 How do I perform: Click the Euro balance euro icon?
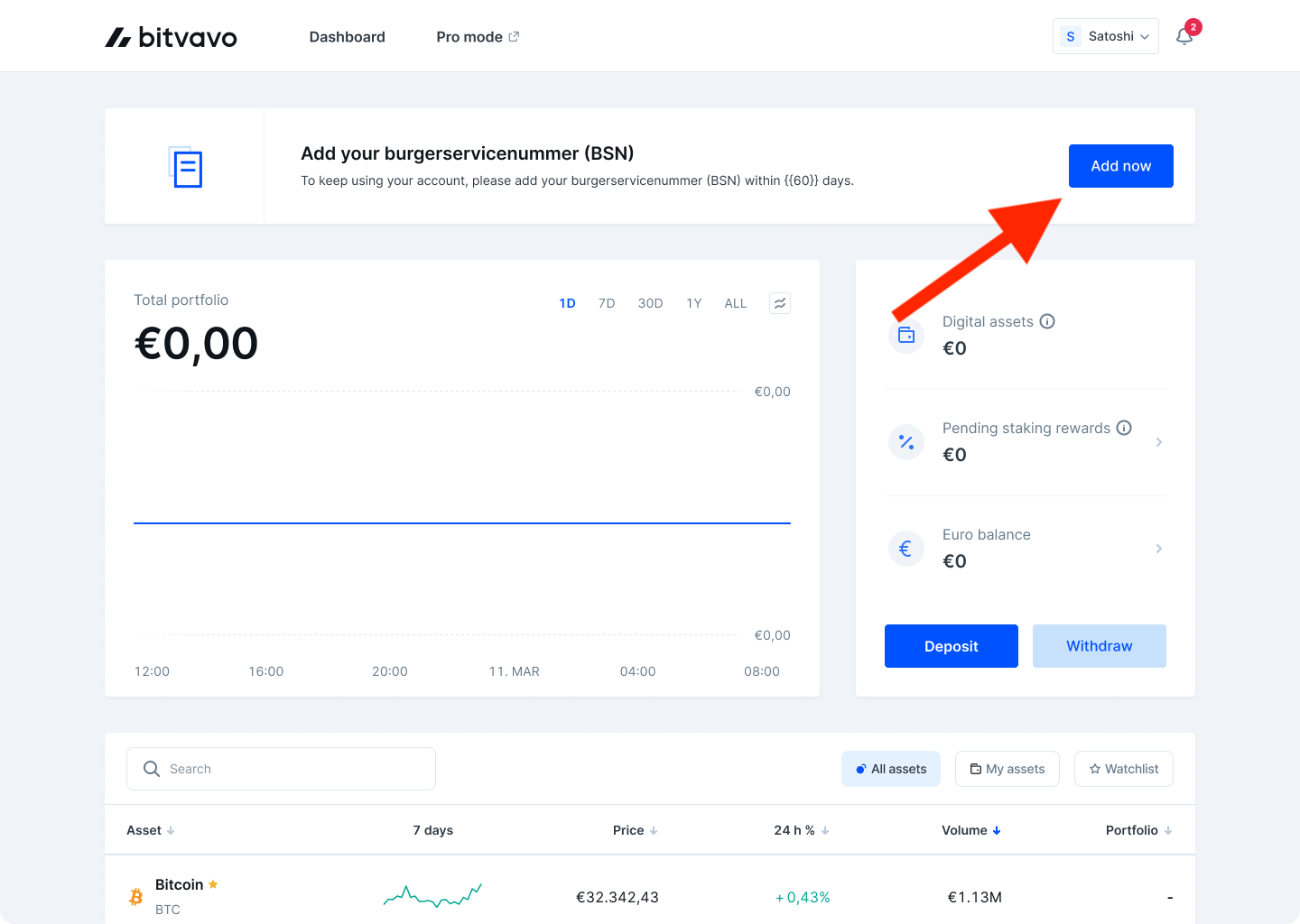[x=906, y=549]
